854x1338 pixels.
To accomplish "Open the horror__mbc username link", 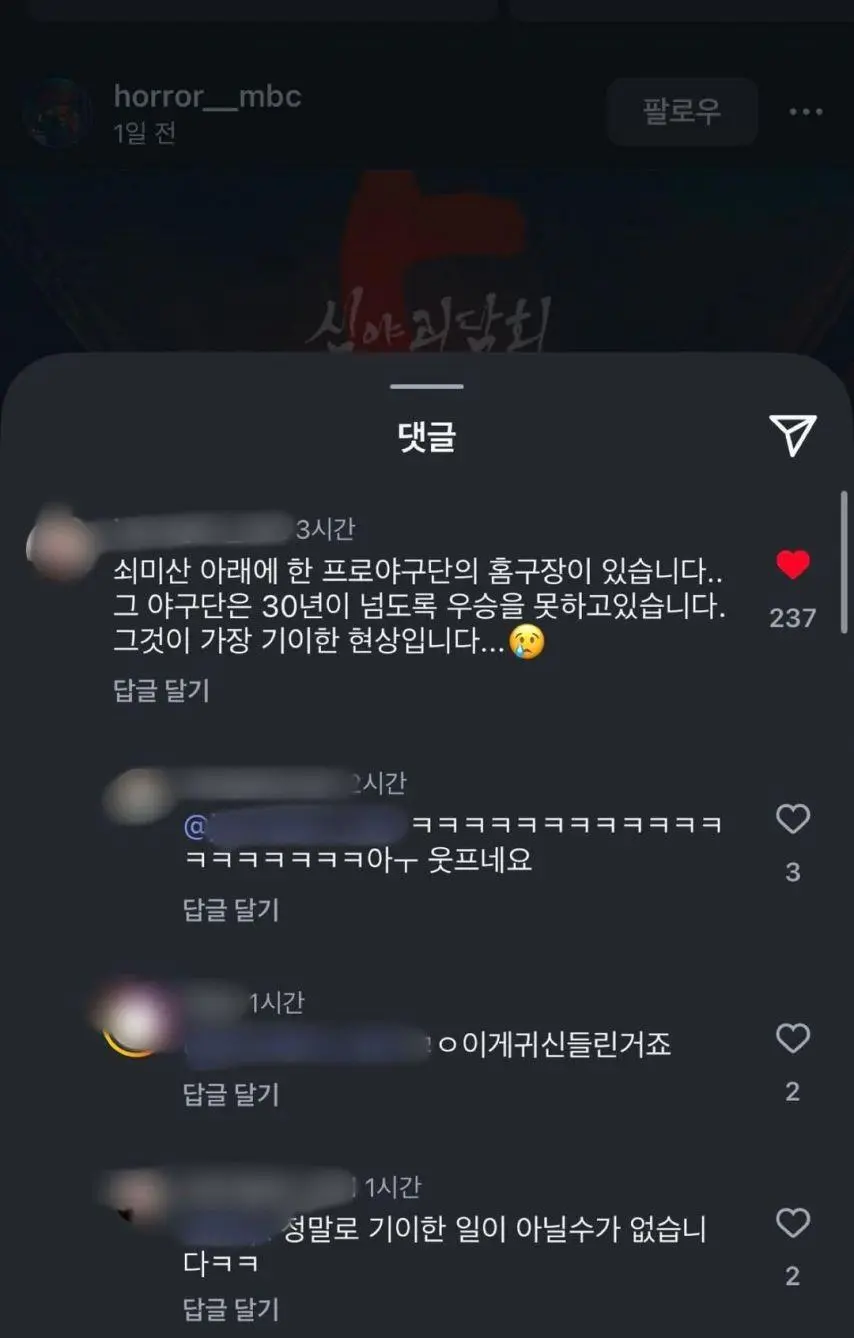I will pyautogui.click(x=207, y=96).
